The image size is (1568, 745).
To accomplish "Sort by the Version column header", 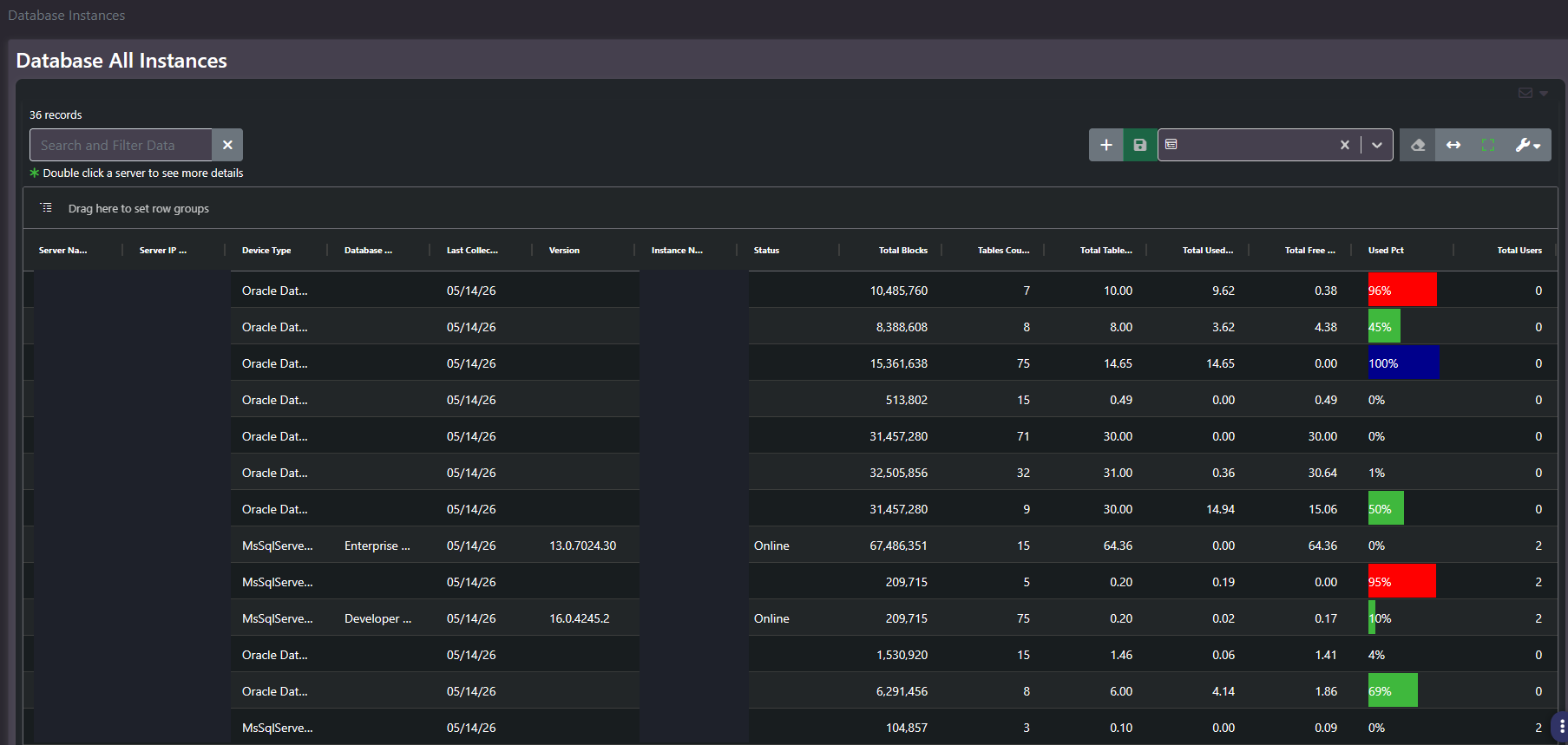I will tap(564, 250).
